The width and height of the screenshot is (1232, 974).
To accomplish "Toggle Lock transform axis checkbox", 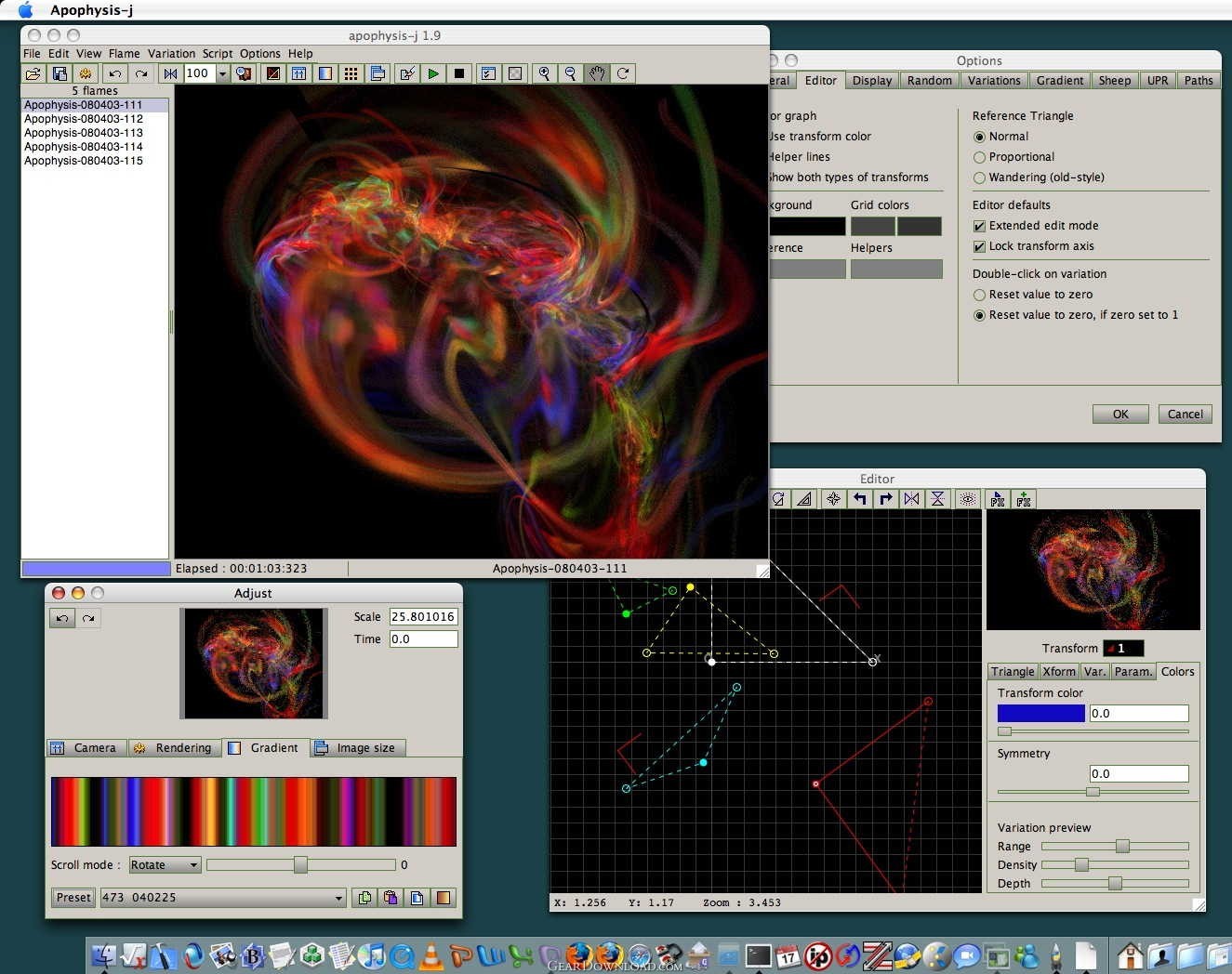I will 979,246.
